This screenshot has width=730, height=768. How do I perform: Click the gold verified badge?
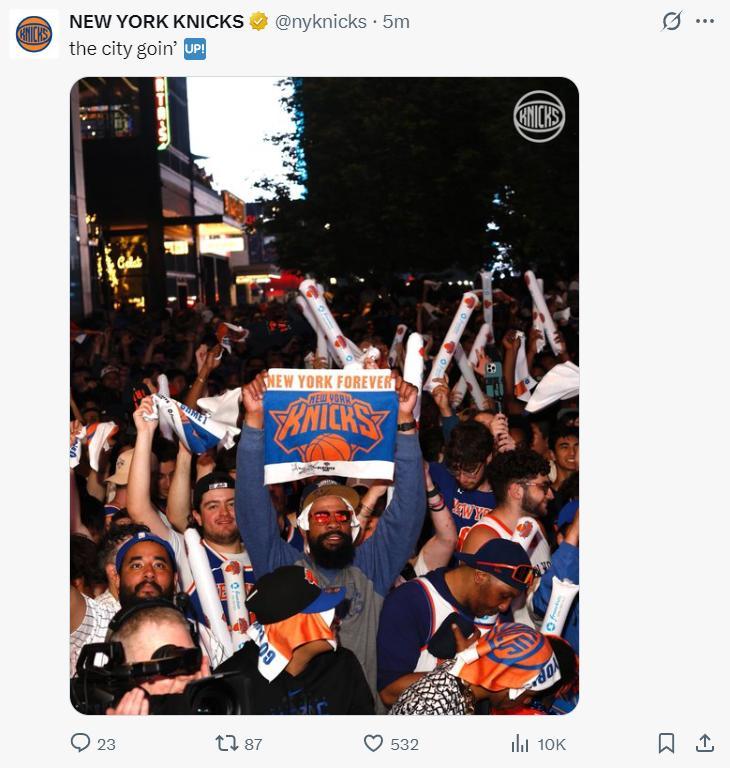(259, 22)
